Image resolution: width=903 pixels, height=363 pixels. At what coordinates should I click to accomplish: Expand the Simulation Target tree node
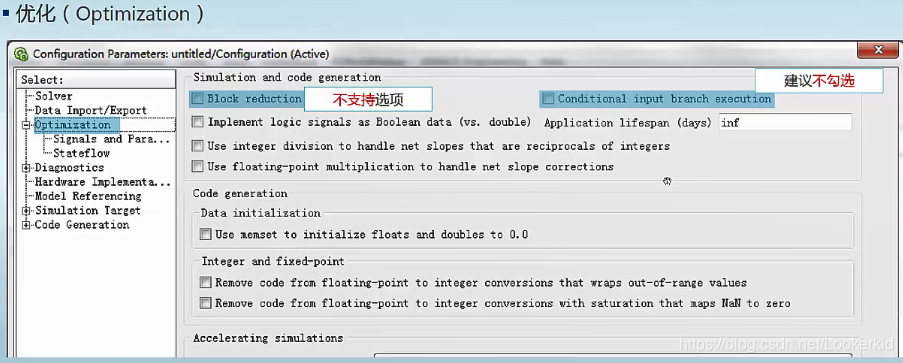click(x=26, y=211)
